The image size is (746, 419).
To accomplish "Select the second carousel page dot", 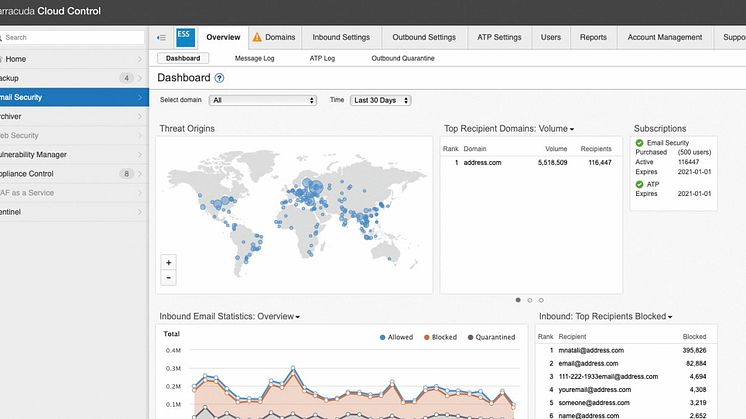I will pyautogui.click(x=530, y=300).
